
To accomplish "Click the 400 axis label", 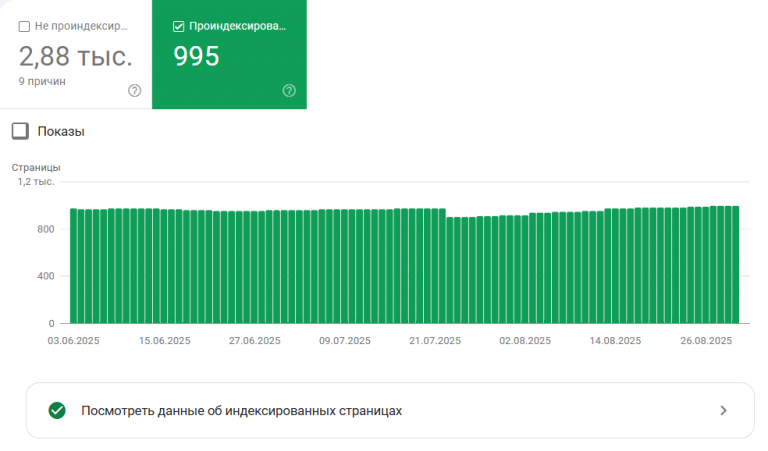I will coord(46,276).
